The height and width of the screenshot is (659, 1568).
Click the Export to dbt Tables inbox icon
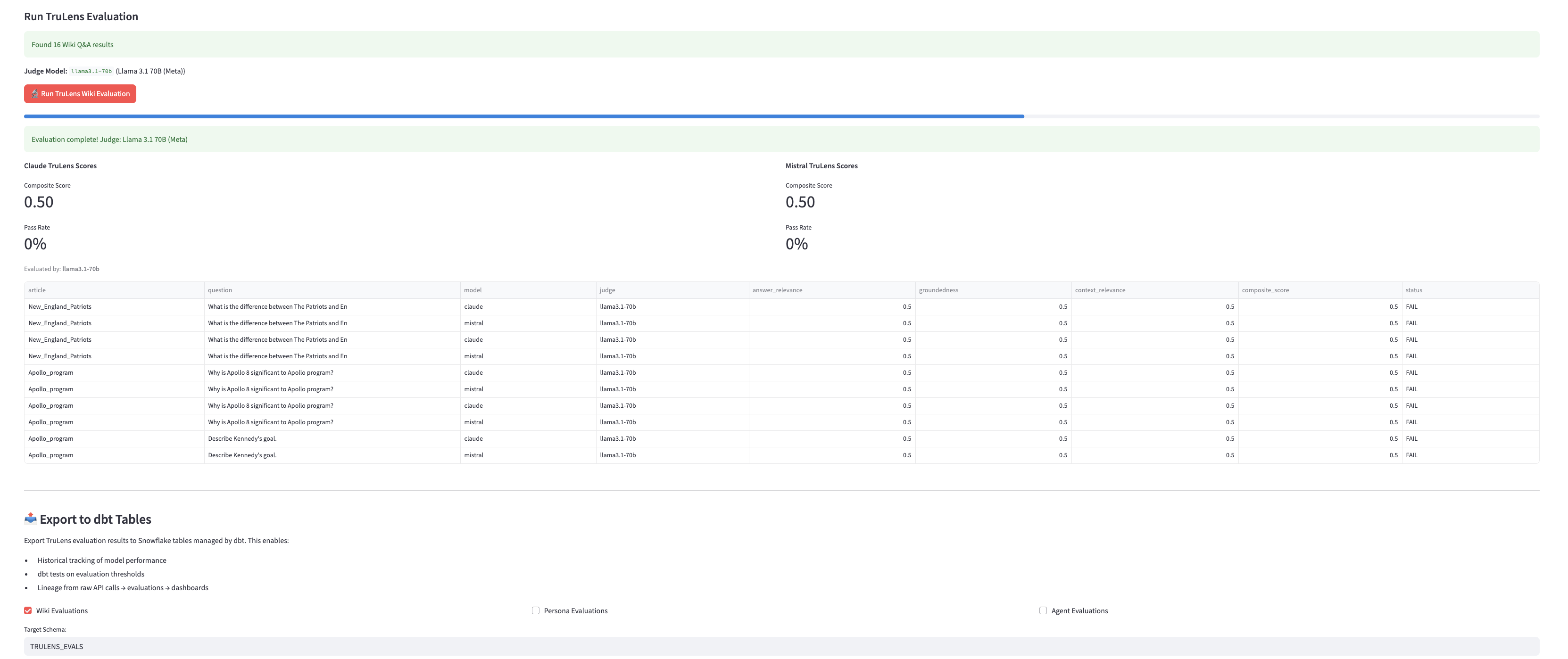pos(31,519)
